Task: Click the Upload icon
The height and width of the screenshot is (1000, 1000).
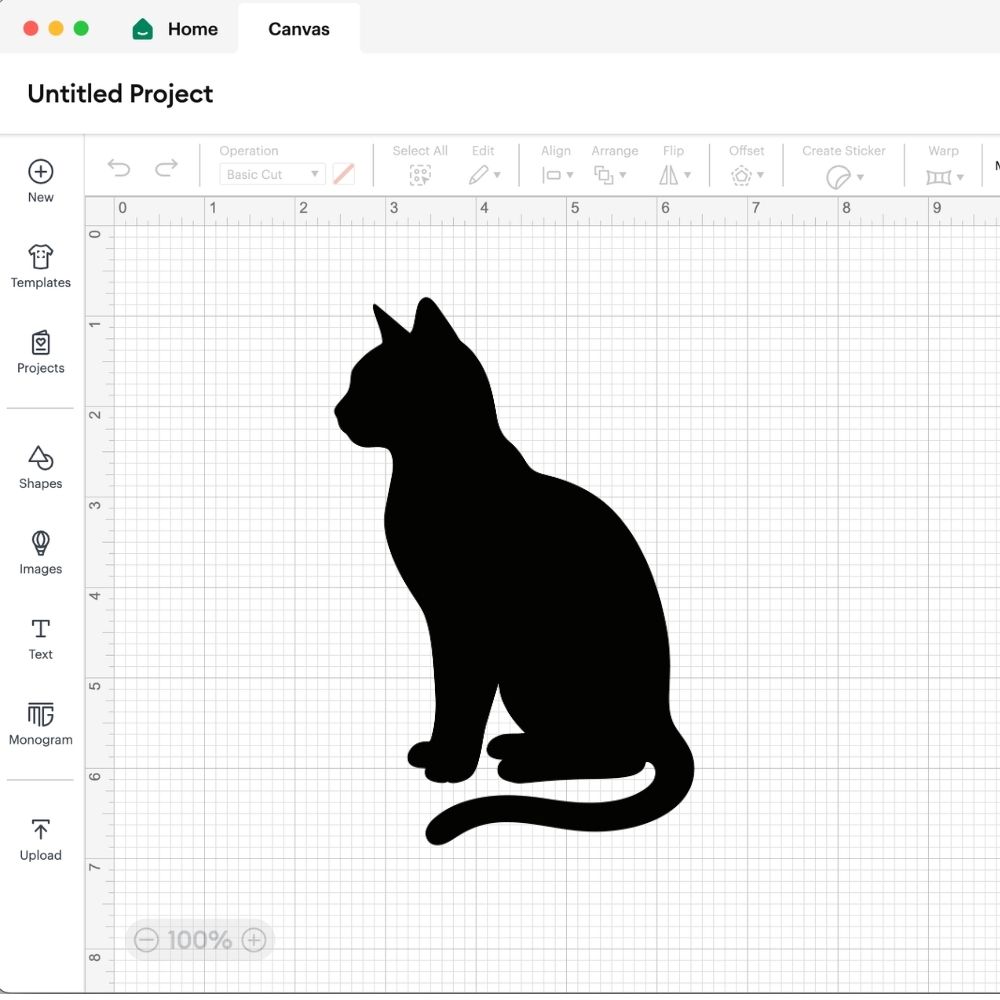Action: (x=40, y=829)
